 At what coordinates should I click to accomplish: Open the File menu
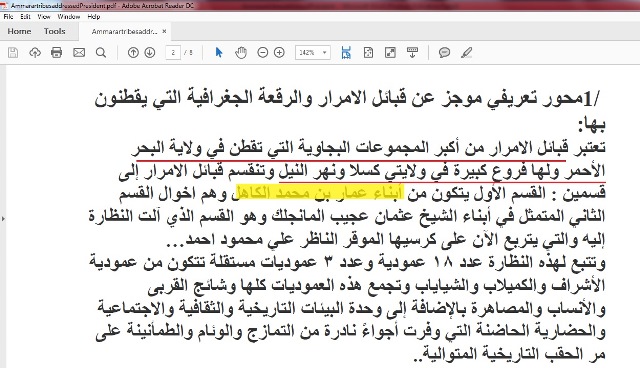coord(9,17)
